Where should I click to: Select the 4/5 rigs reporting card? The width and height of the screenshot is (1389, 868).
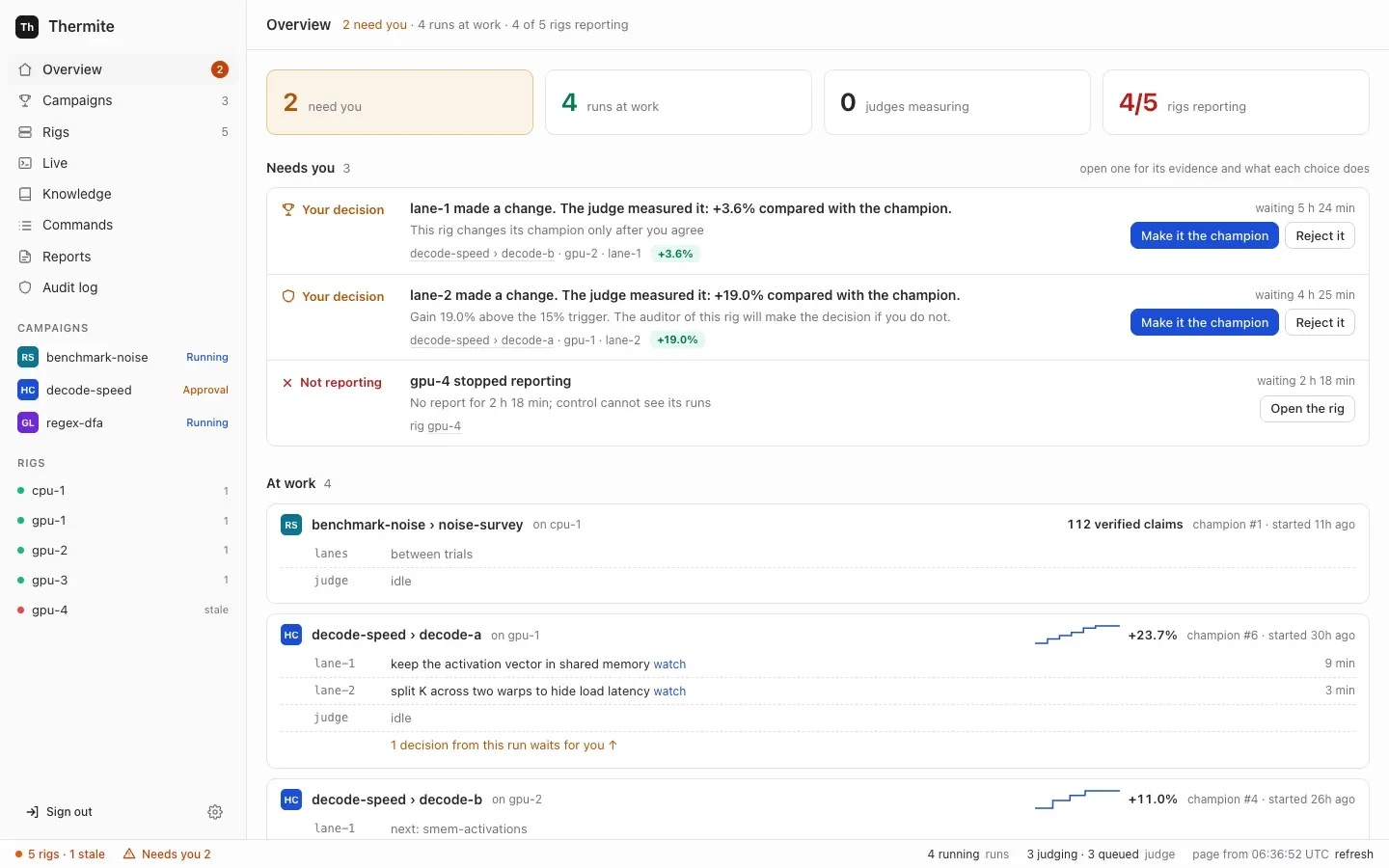[1236, 102]
